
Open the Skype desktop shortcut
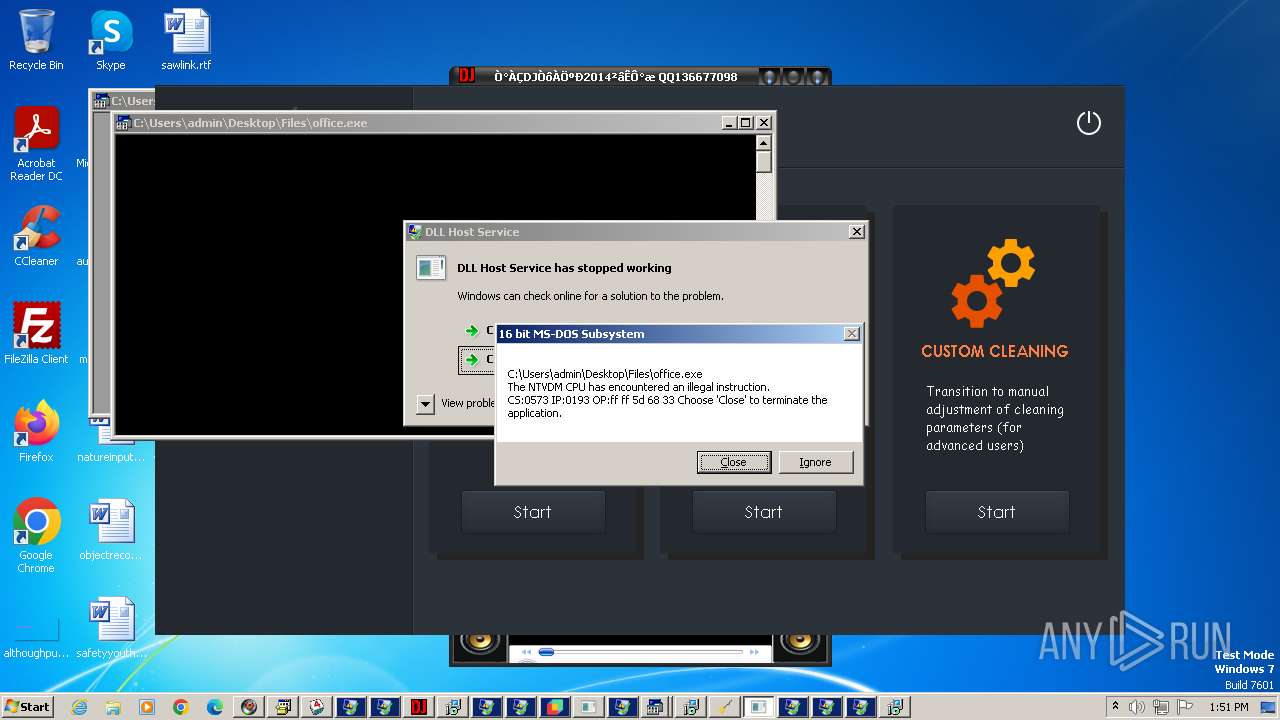coord(110,40)
